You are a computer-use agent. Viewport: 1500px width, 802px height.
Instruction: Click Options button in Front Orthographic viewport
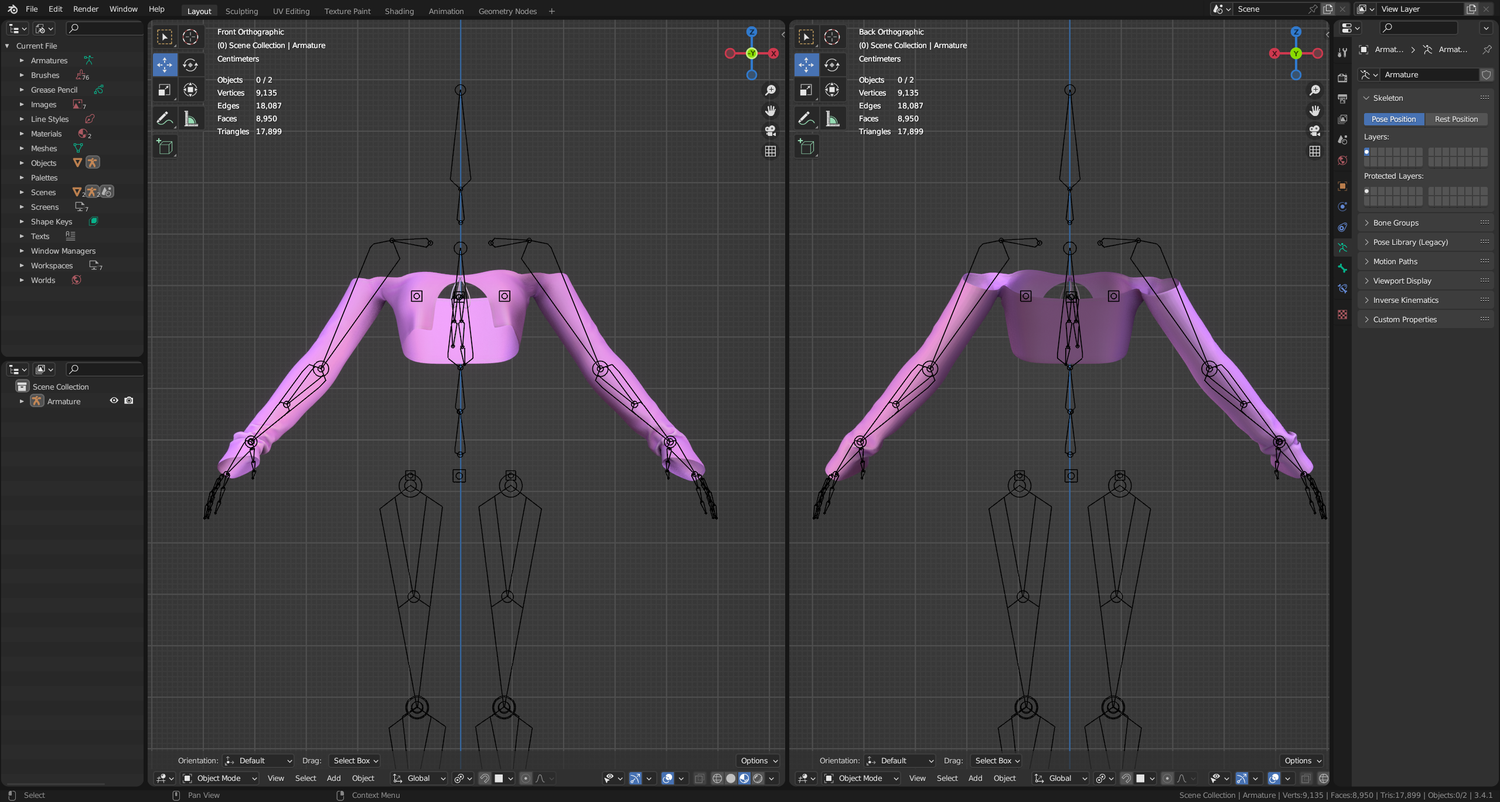759,761
